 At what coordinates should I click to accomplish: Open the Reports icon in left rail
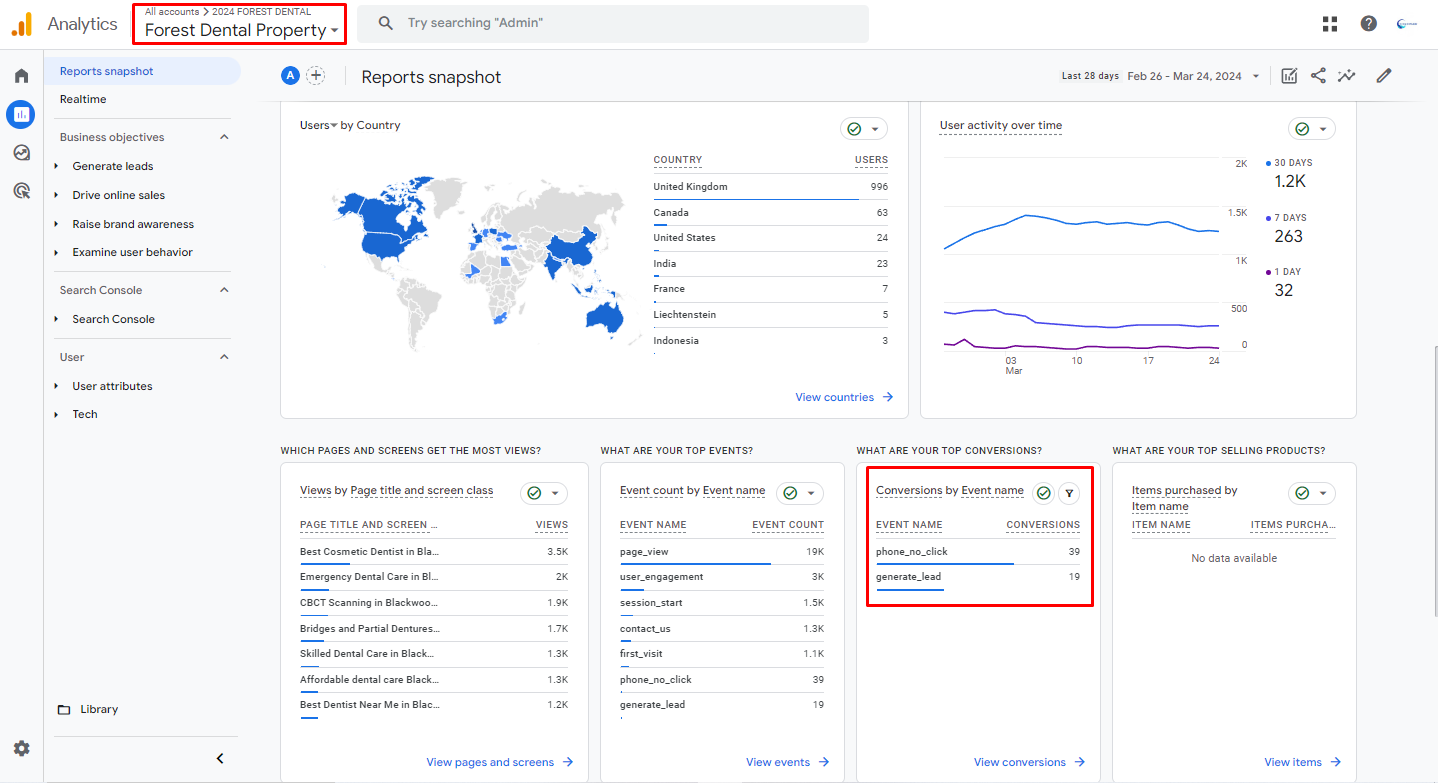(x=21, y=114)
